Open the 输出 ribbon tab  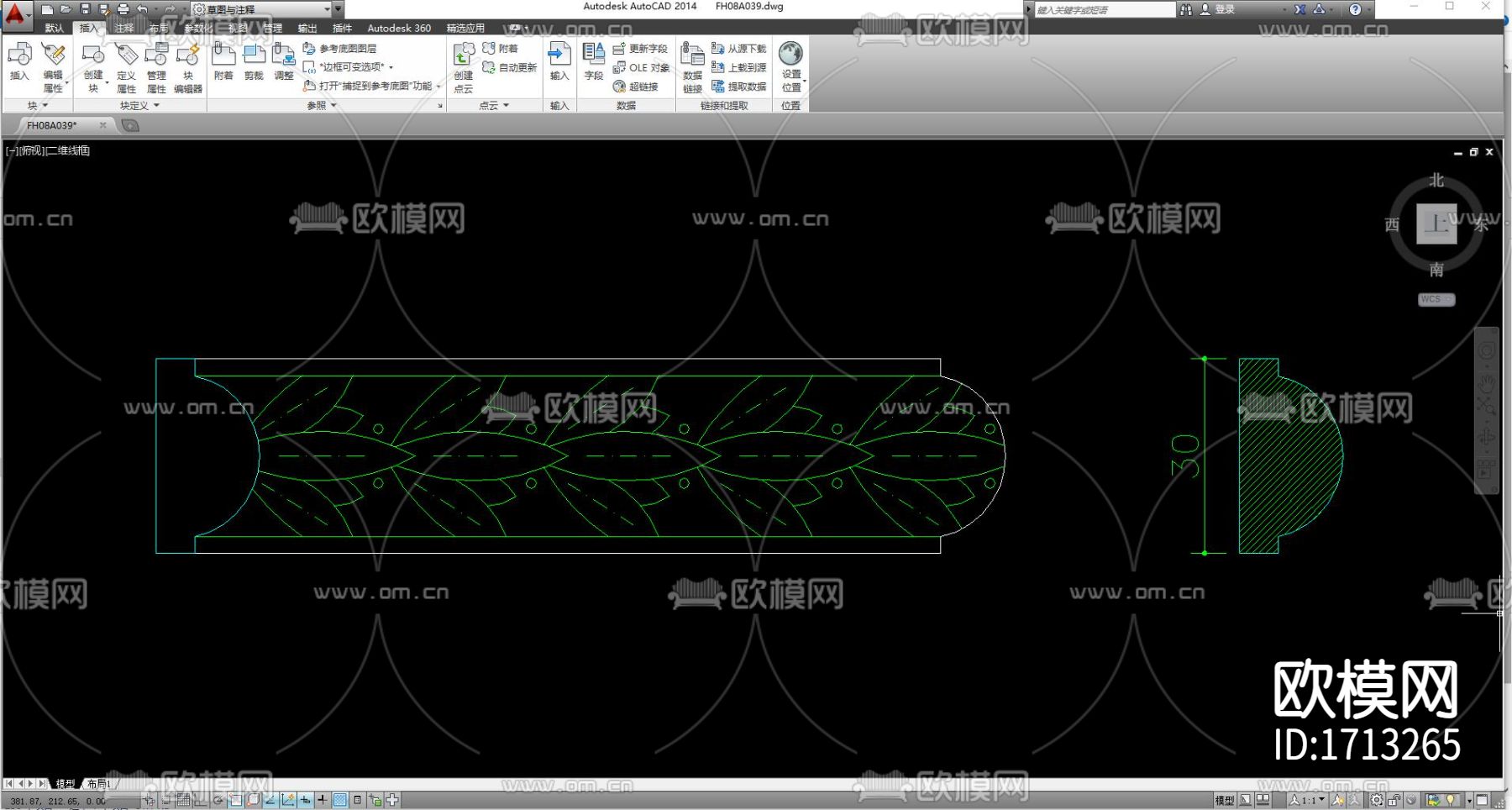[307, 28]
